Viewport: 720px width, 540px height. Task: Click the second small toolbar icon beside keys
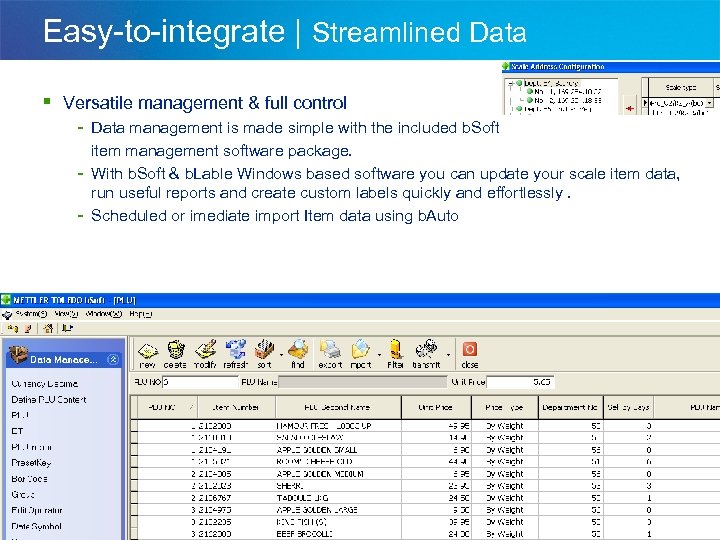(x=28, y=328)
